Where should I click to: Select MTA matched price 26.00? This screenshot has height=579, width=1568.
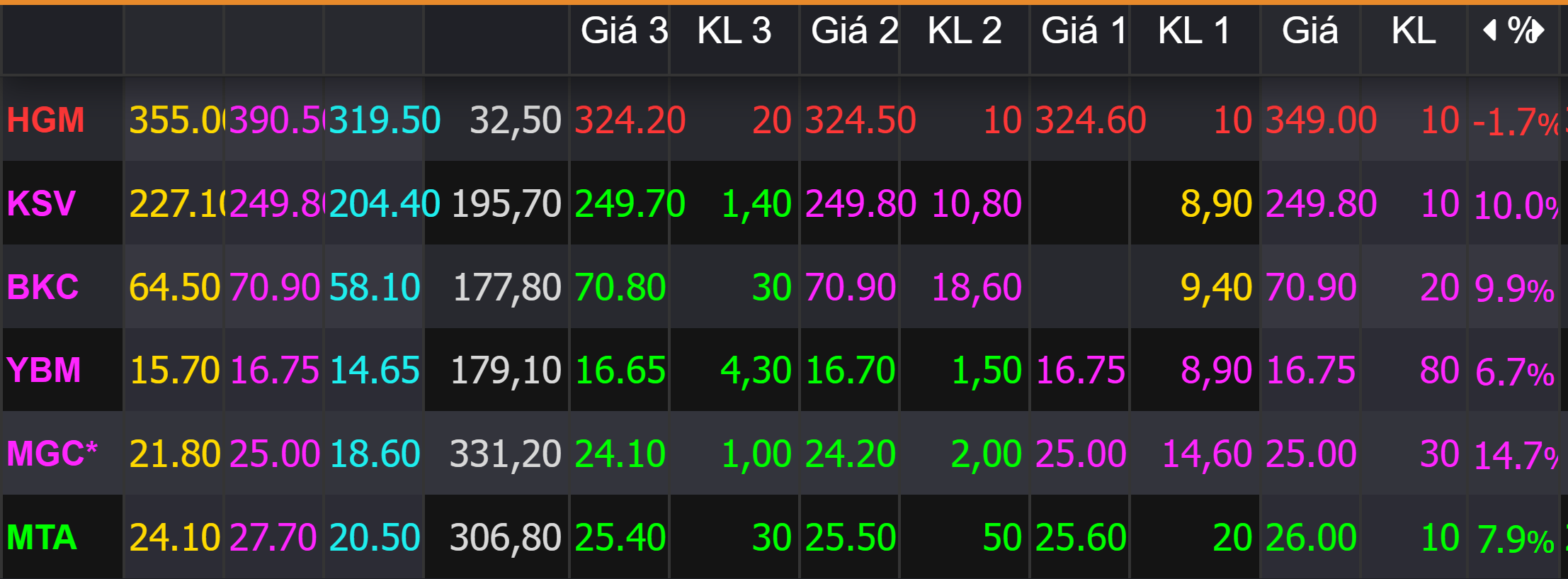pos(1311,537)
